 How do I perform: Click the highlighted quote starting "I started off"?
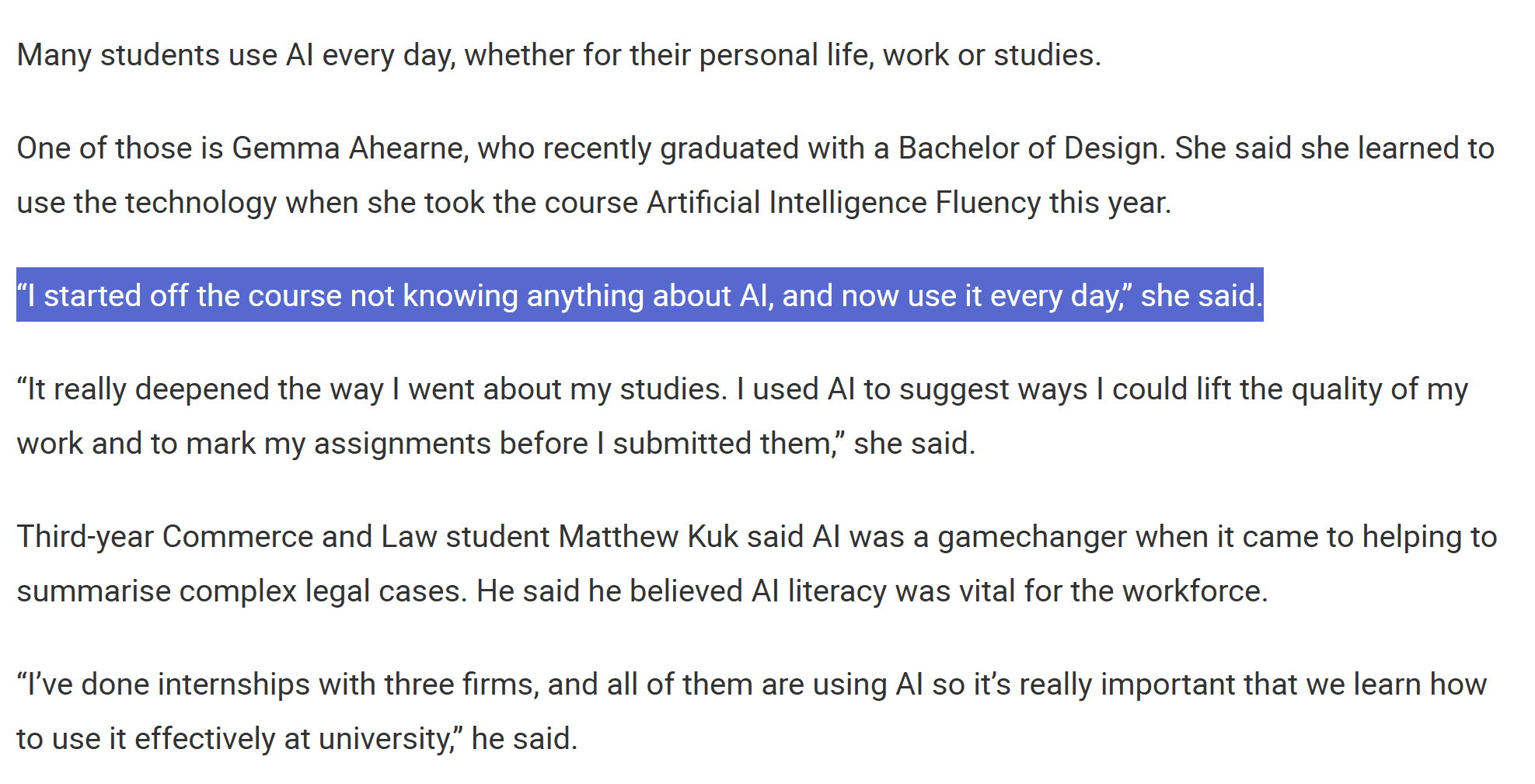click(x=640, y=295)
